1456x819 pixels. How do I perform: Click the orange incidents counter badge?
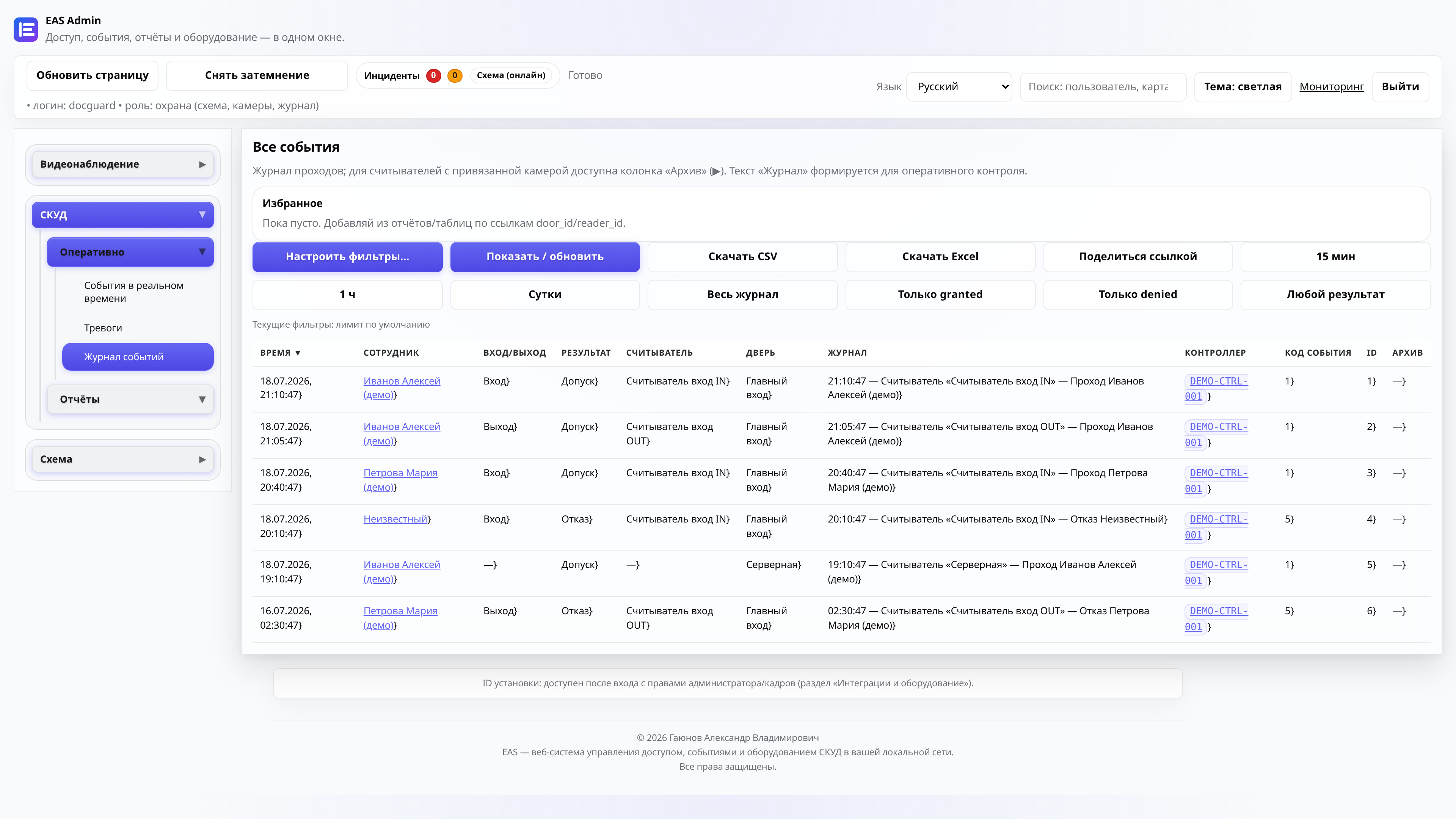(455, 75)
